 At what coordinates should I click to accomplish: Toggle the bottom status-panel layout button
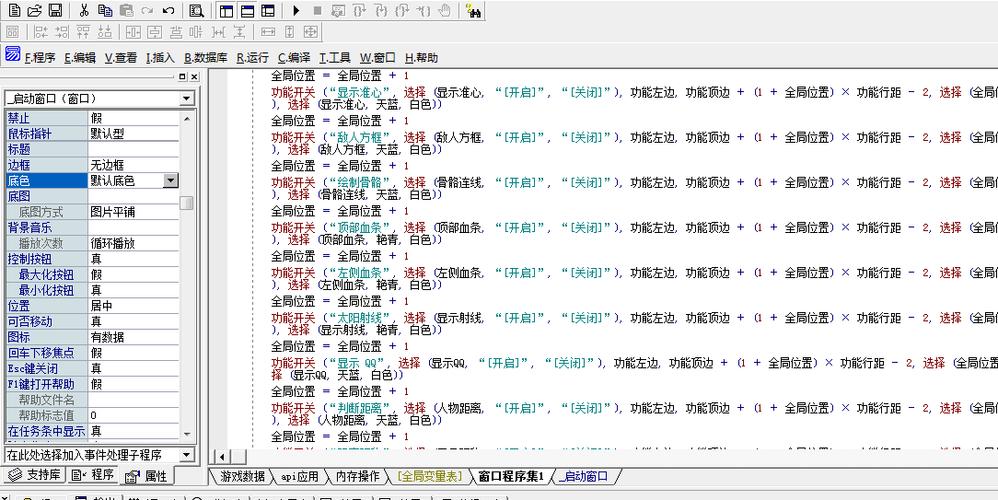click(246, 11)
